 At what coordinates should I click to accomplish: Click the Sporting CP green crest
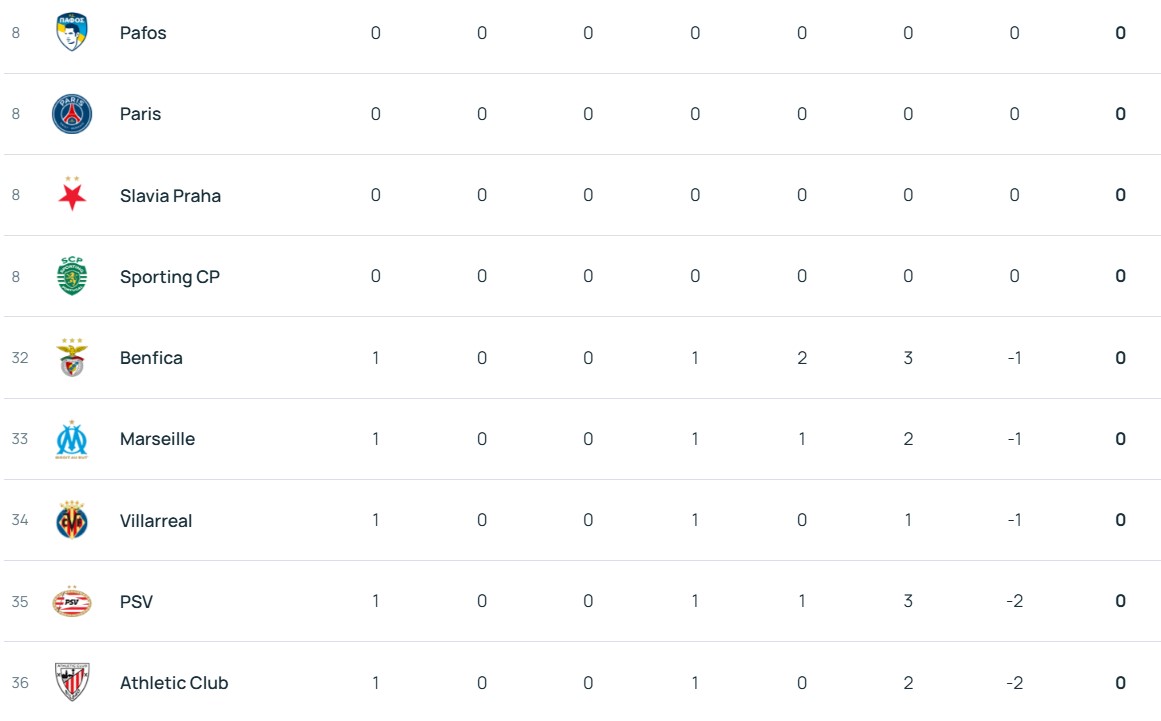[72, 276]
